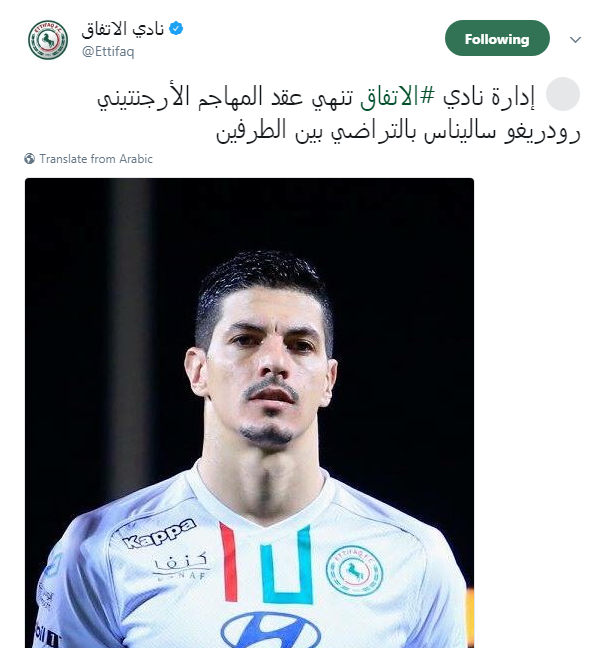Click the Hyundai logo on the shirt
This screenshot has height=657, width=589.
(x=271, y=630)
